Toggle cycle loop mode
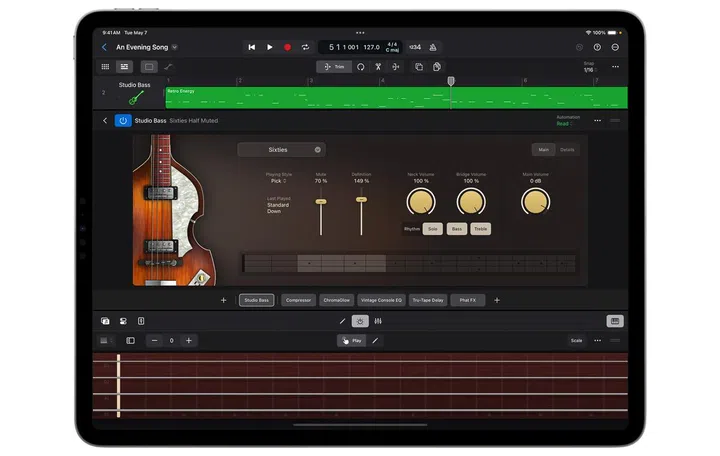 pyautogui.click(x=306, y=47)
